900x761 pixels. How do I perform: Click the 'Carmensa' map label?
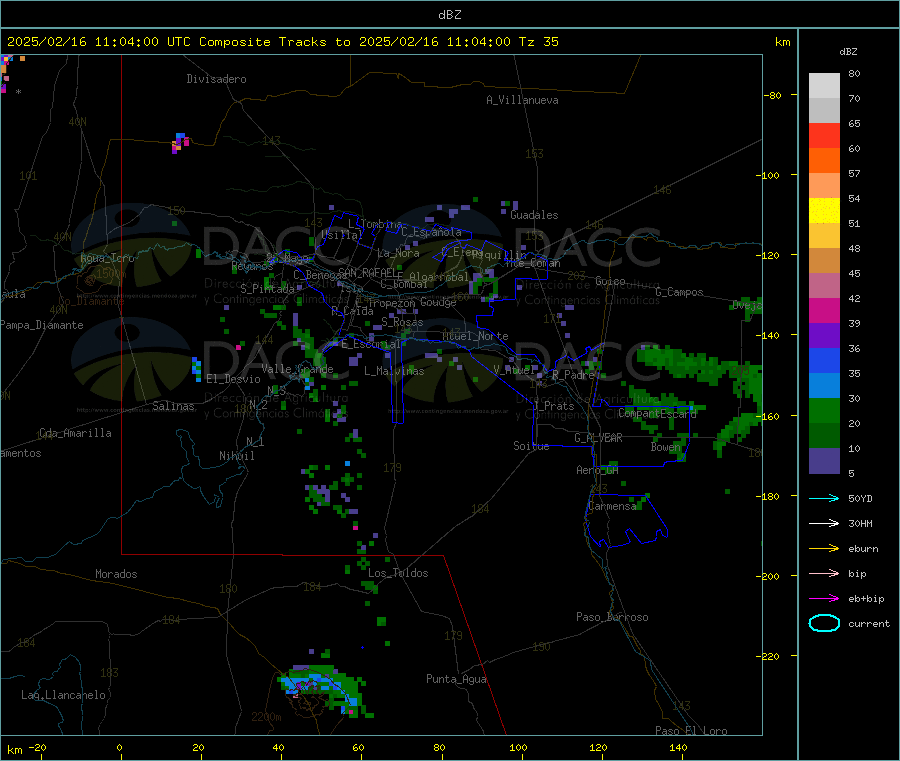(612, 506)
